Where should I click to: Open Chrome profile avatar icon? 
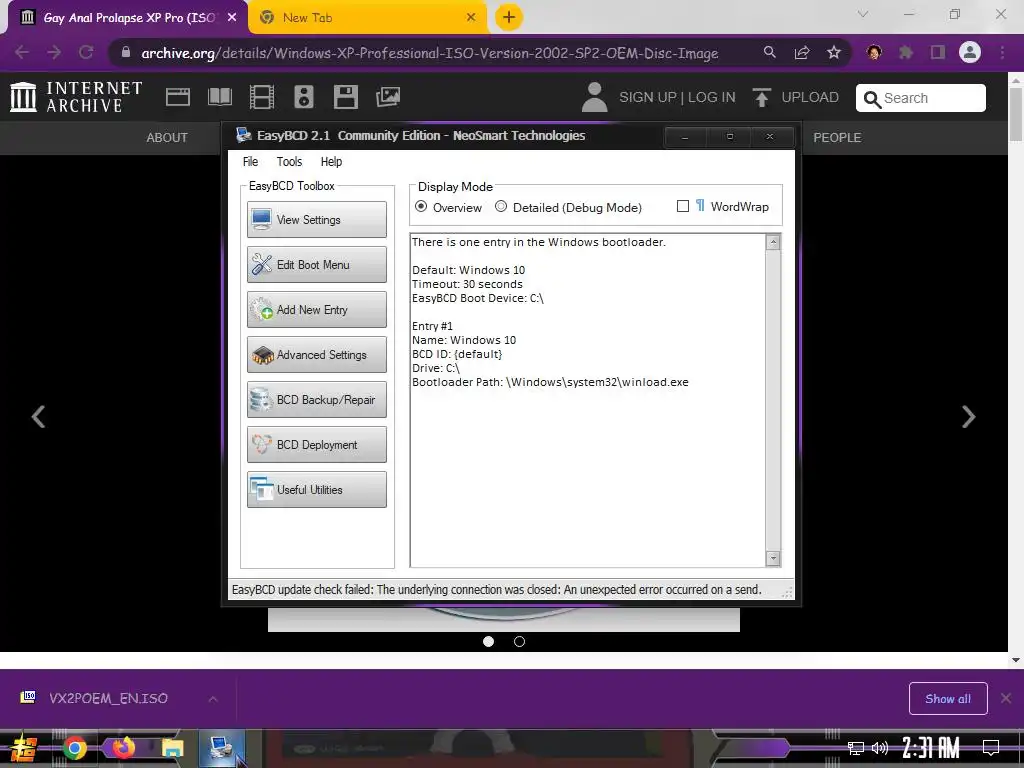click(970, 52)
